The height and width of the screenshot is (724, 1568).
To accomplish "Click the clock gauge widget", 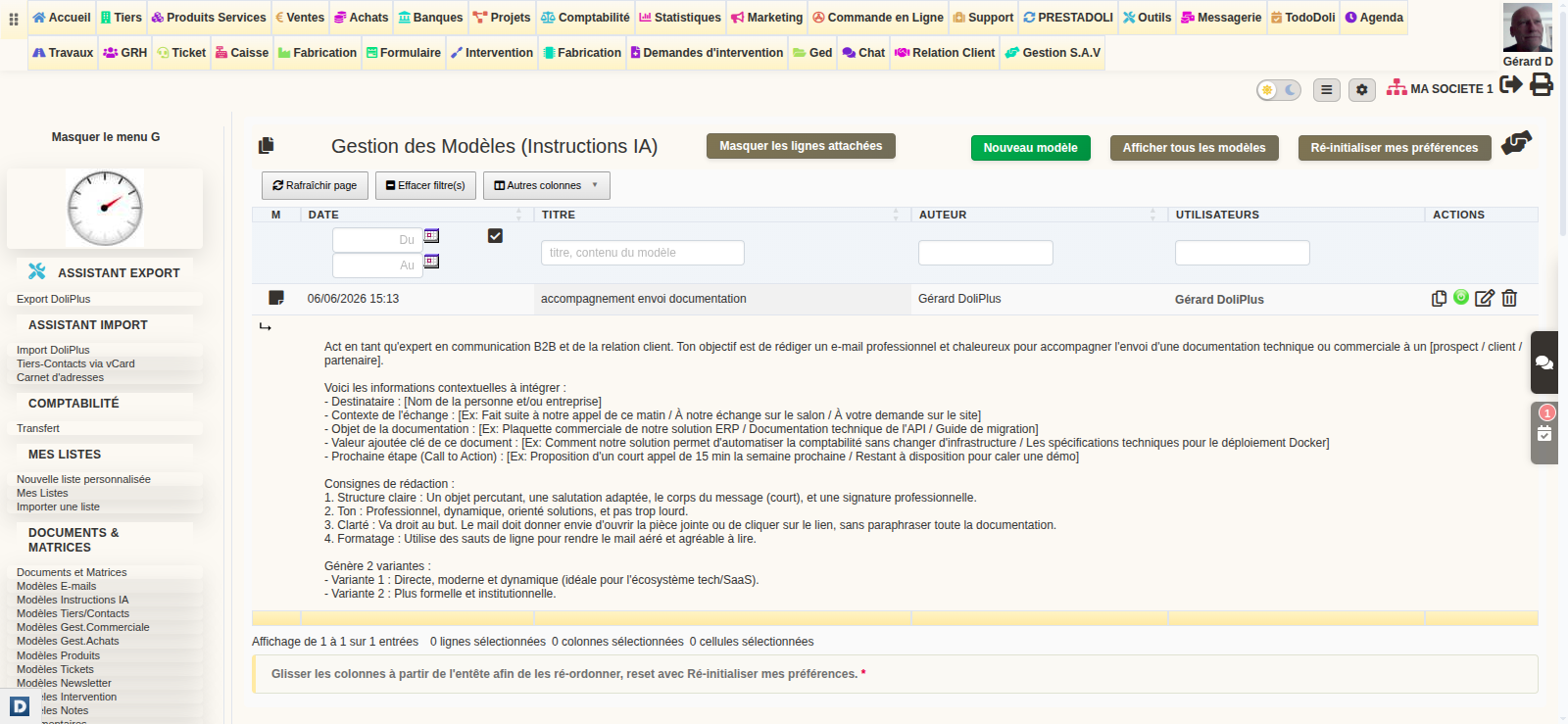I will point(105,208).
